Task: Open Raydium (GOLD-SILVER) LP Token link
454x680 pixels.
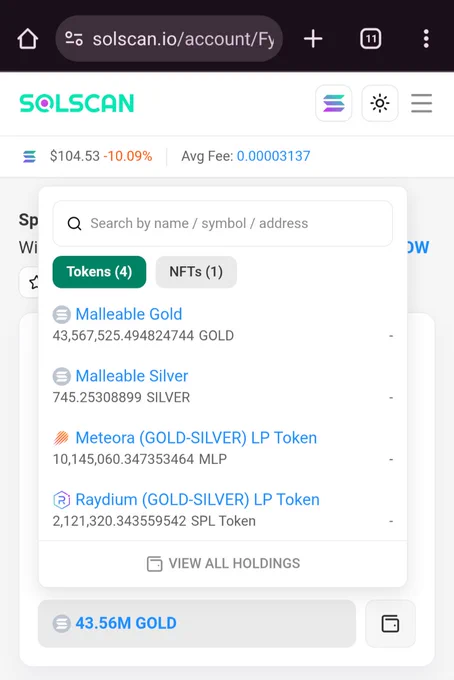Action: click(x=197, y=499)
